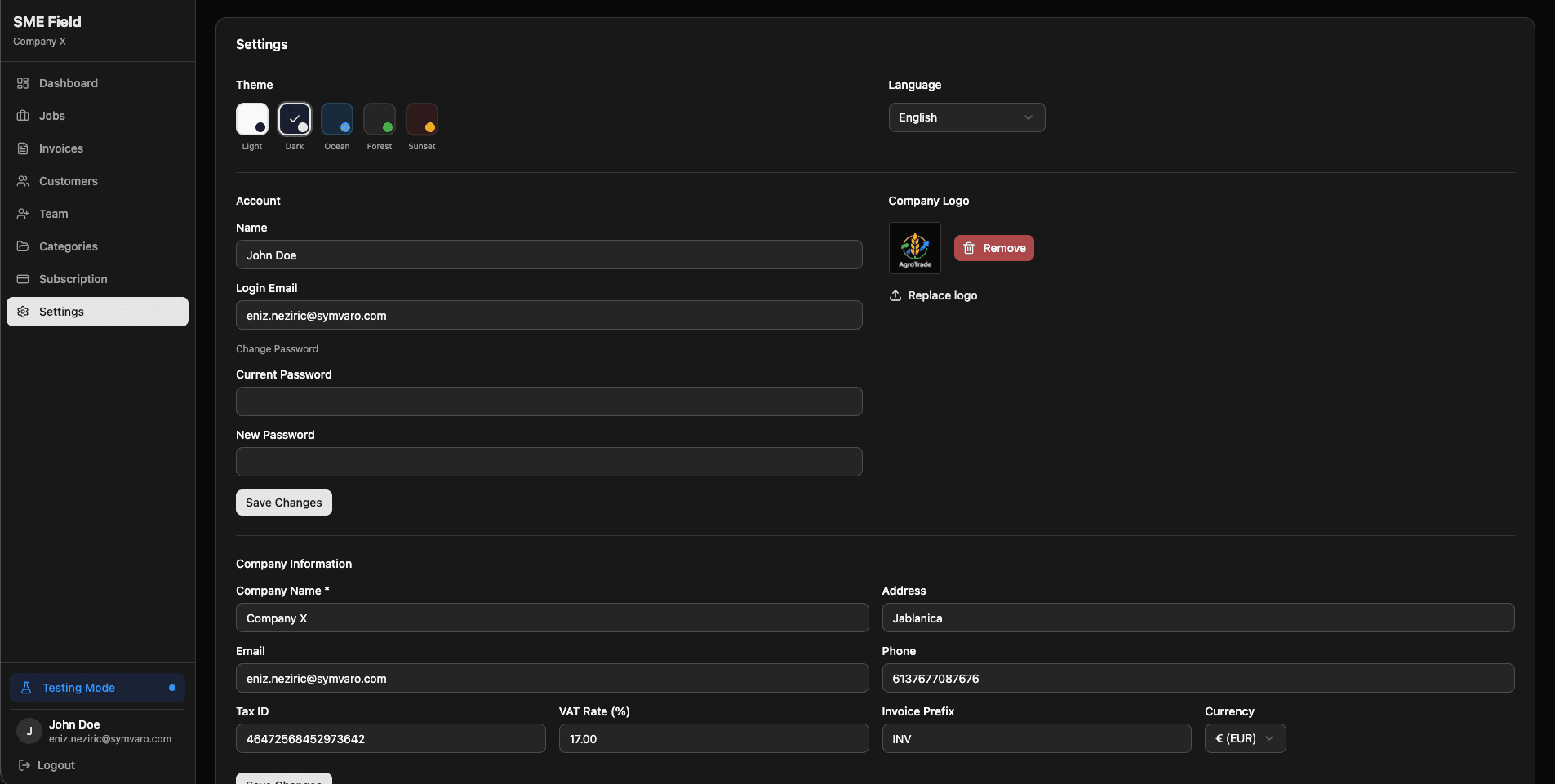
Task: Select the Ocean theme option
Action: click(x=337, y=119)
